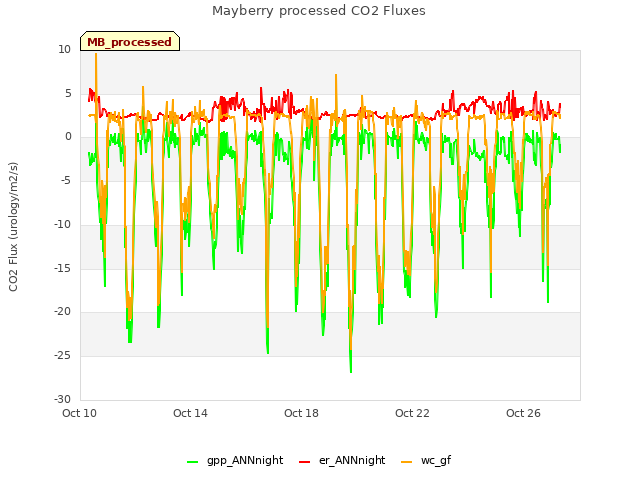640x480 pixels.
Task: Click the 0 y-axis tick label
Action: click(68, 137)
